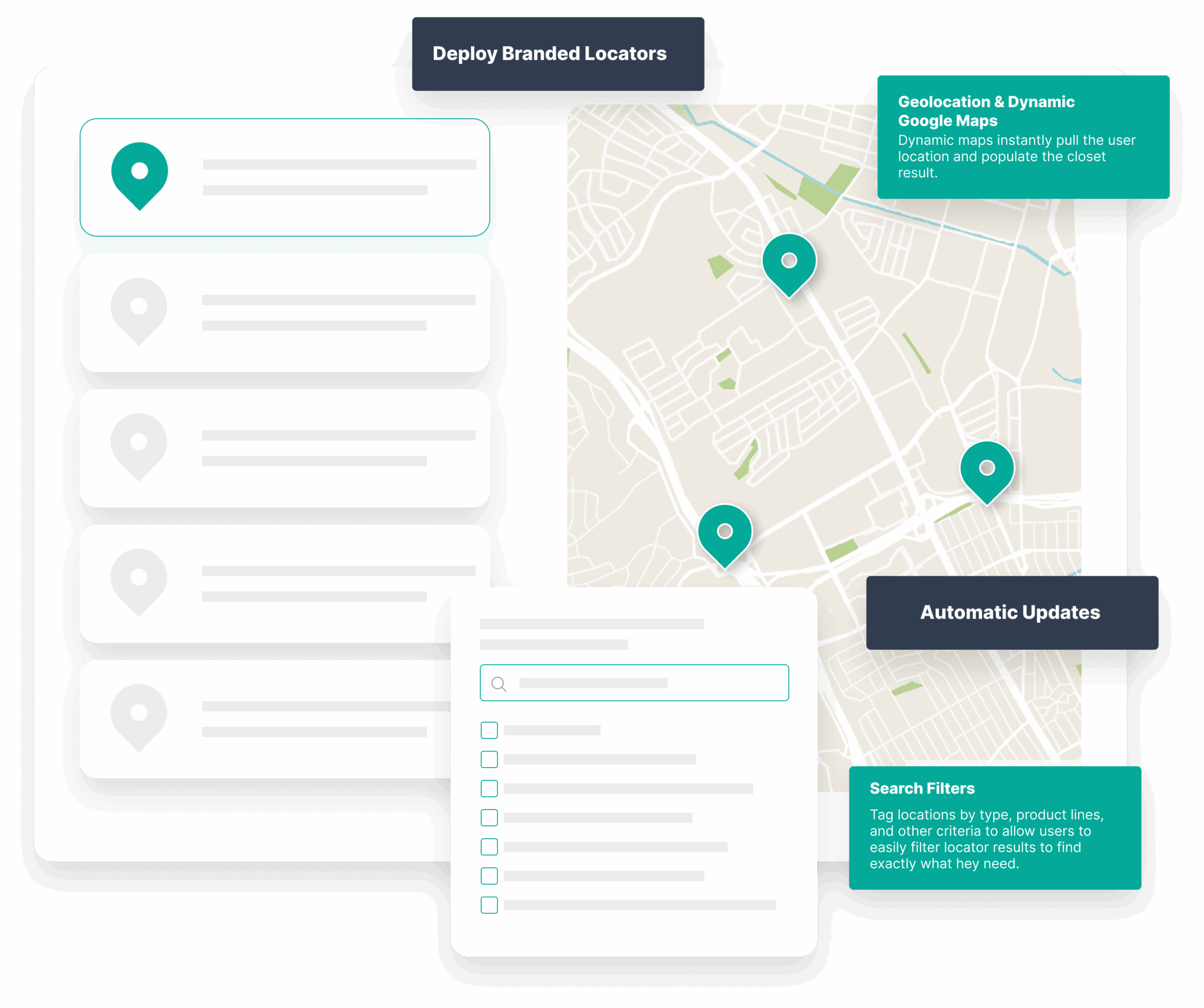Image resolution: width=1204 pixels, height=1008 pixels.
Task: Click the Automatic Updates label
Action: tap(1011, 612)
